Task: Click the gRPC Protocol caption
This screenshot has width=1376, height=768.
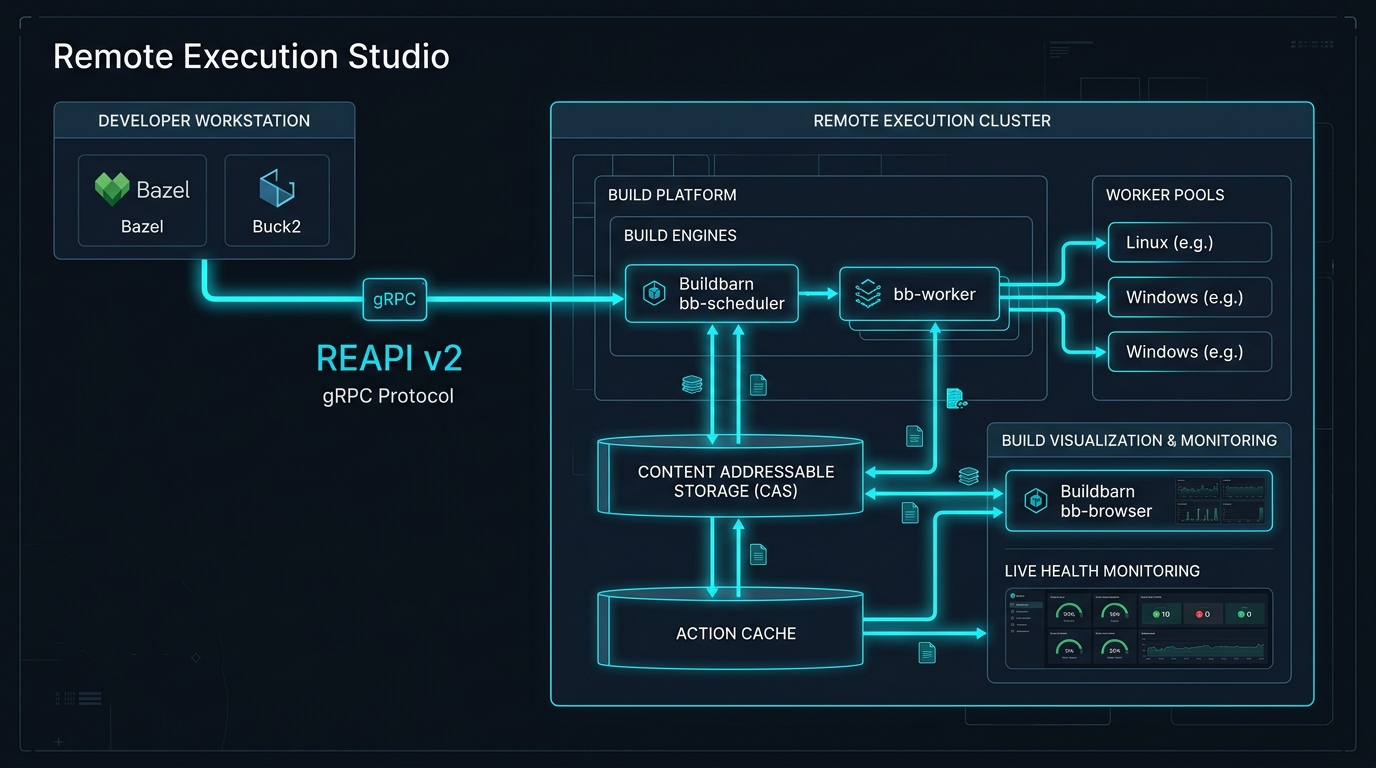Action: (x=388, y=396)
